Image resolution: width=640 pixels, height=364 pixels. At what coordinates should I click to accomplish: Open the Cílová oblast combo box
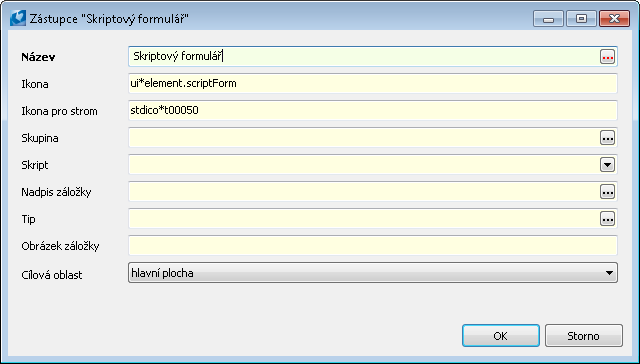(373, 273)
